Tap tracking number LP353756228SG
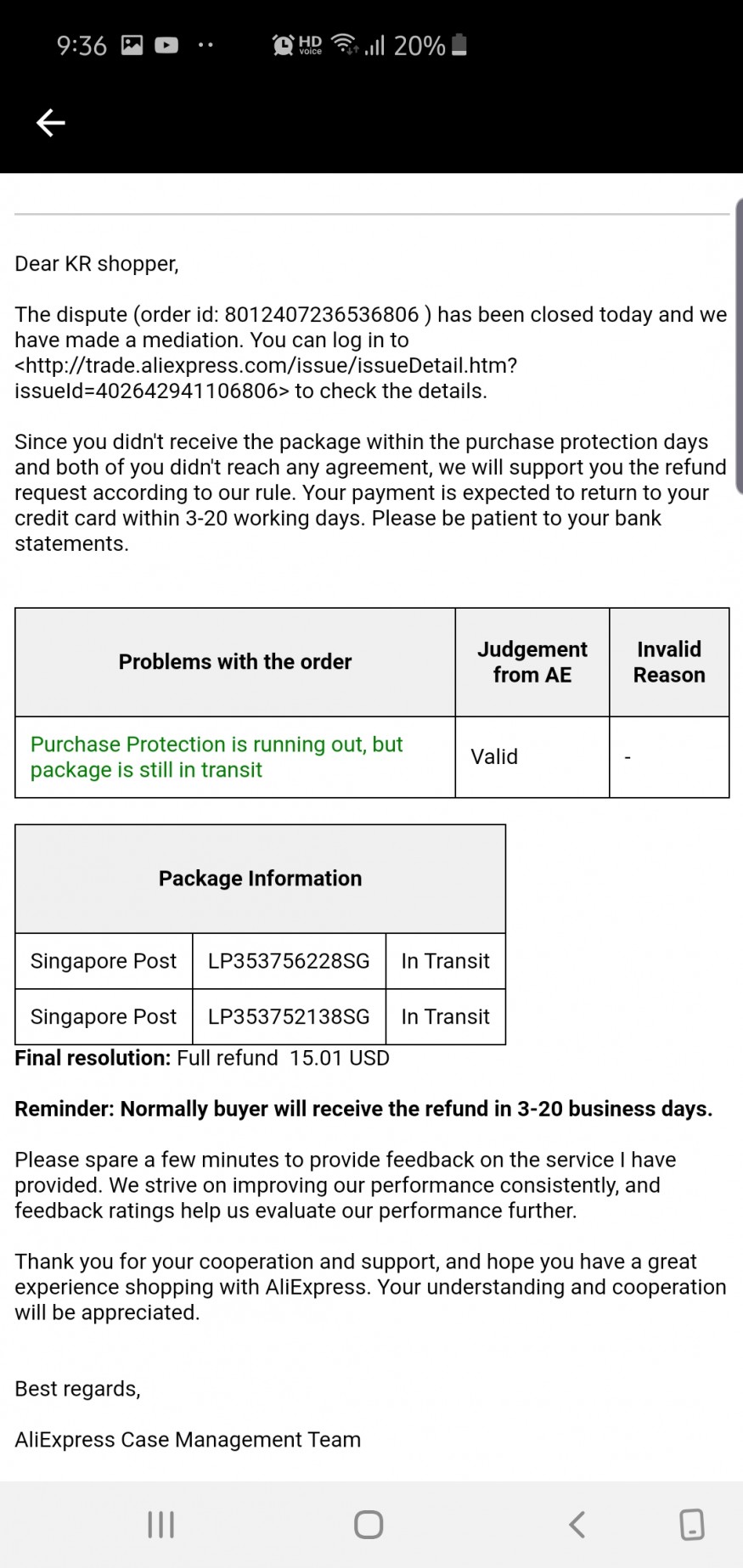Image resolution: width=743 pixels, height=1568 pixels. pyautogui.click(x=289, y=961)
